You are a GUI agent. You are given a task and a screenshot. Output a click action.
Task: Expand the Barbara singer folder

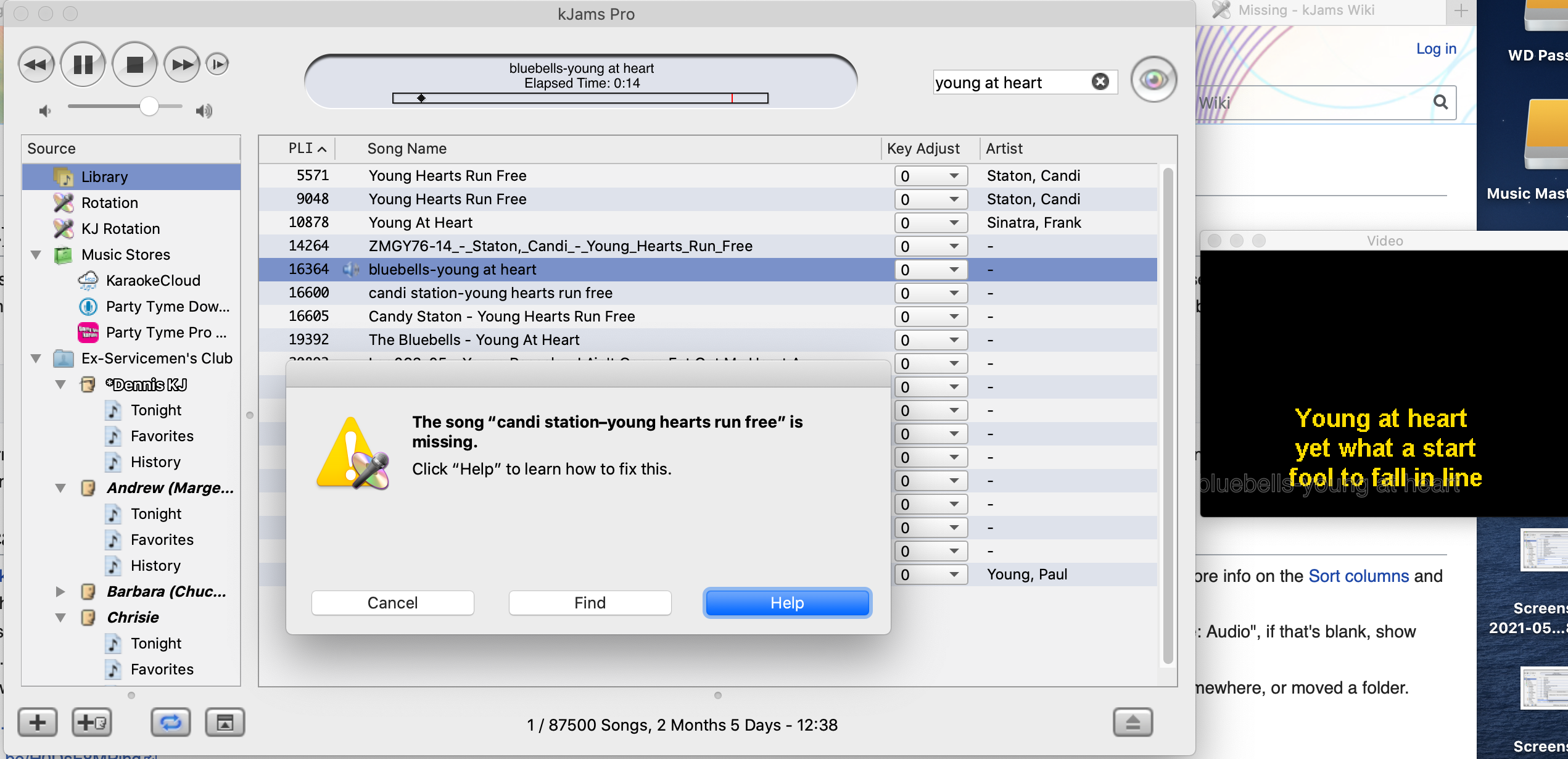(x=60, y=592)
